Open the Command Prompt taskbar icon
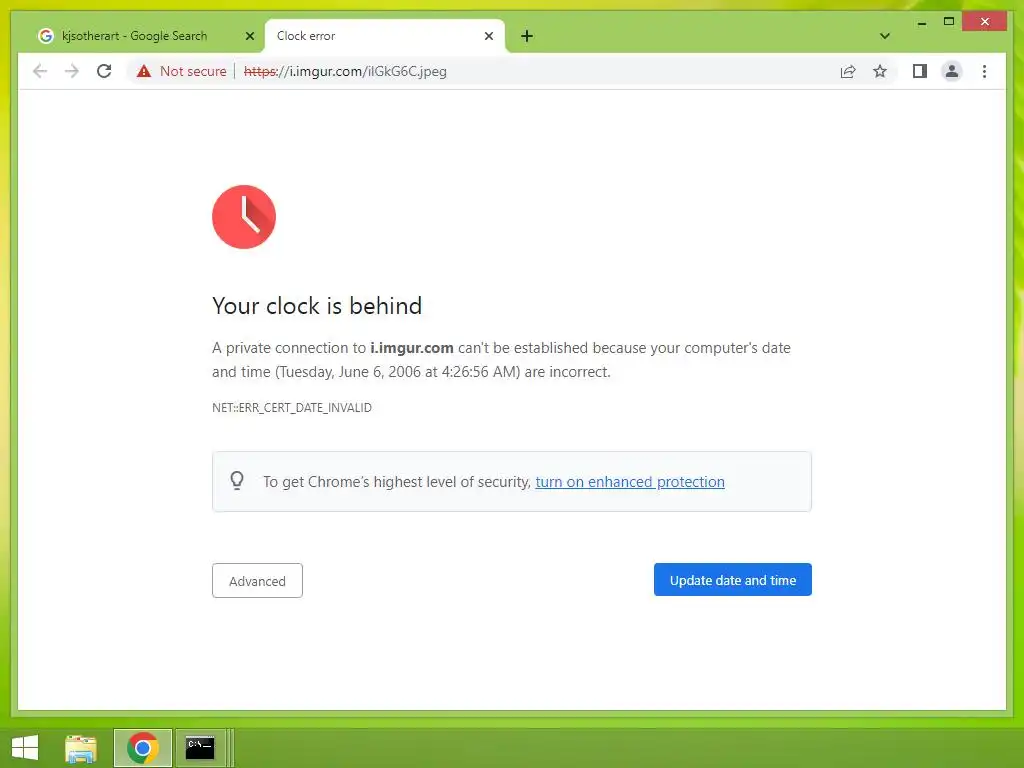Image resolution: width=1024 pixels, height=768 pixels. pyautogui.click(x=200, y=748)
